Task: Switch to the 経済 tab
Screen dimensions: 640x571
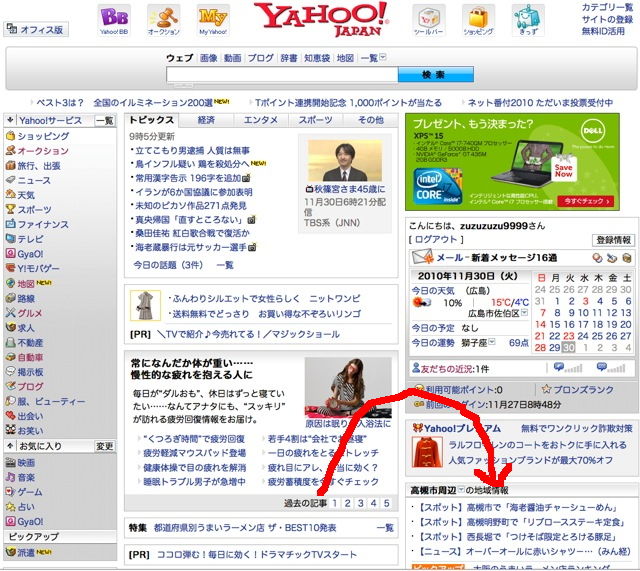Action: (x=206, y=120)
